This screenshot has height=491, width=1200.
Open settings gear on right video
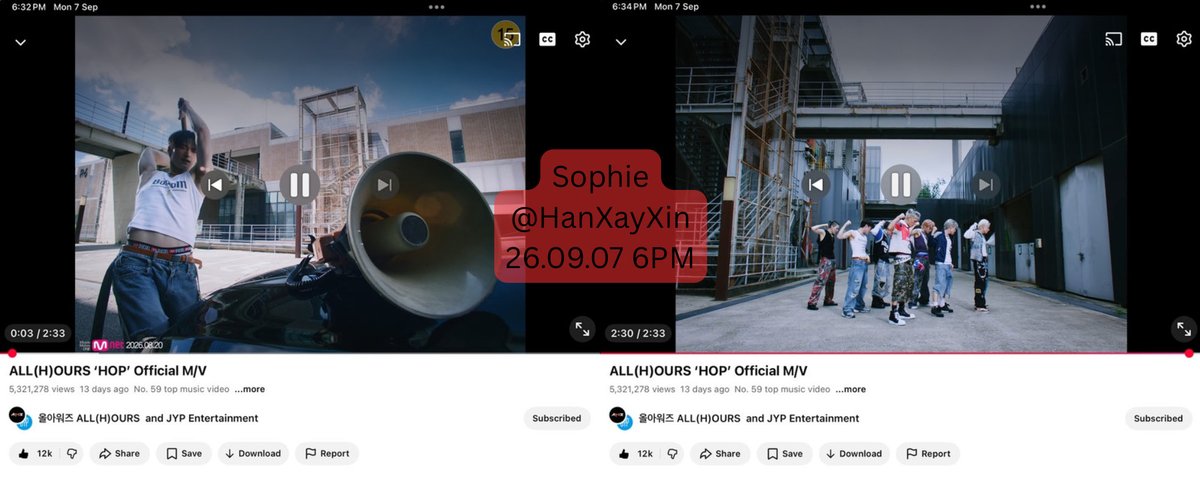[1184, 39]
